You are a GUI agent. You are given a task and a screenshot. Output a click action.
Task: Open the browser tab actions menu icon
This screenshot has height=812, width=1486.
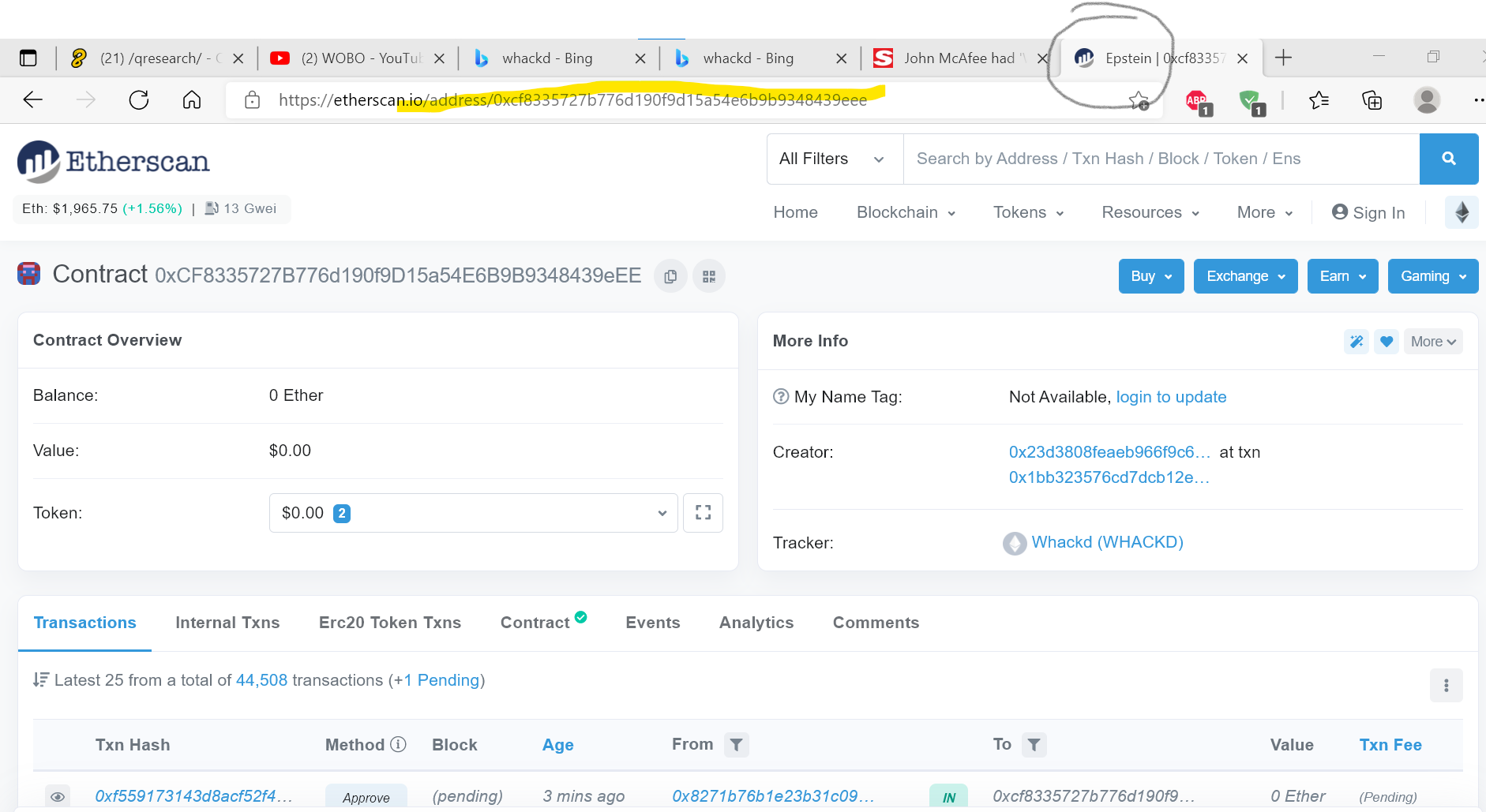28,58
